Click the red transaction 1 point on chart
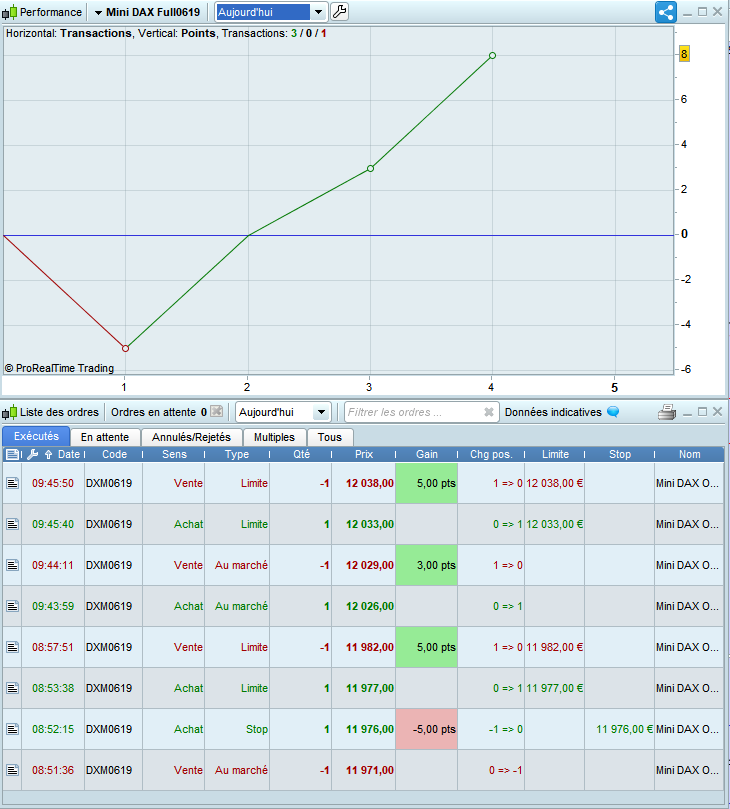 point(125,349)
